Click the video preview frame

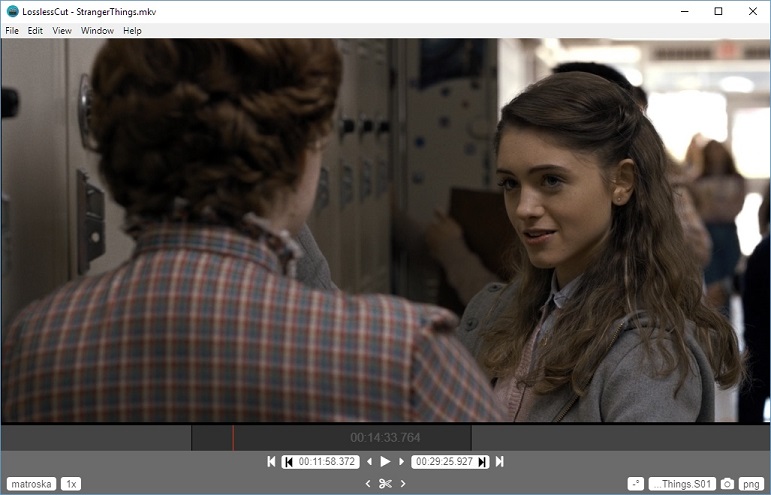(386, 230)
